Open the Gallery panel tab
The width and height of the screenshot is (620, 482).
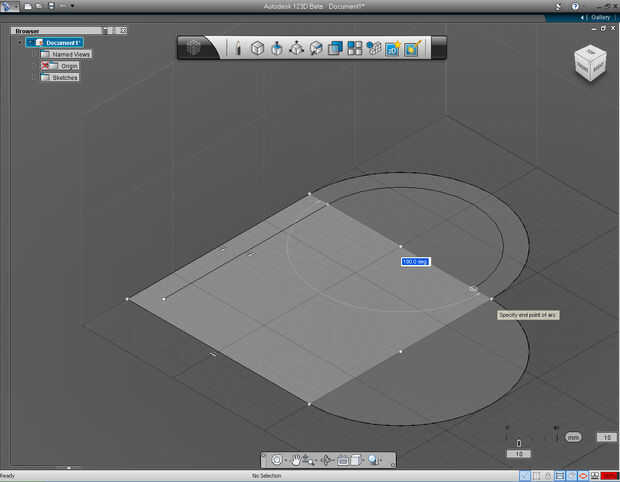pos(600,17)
